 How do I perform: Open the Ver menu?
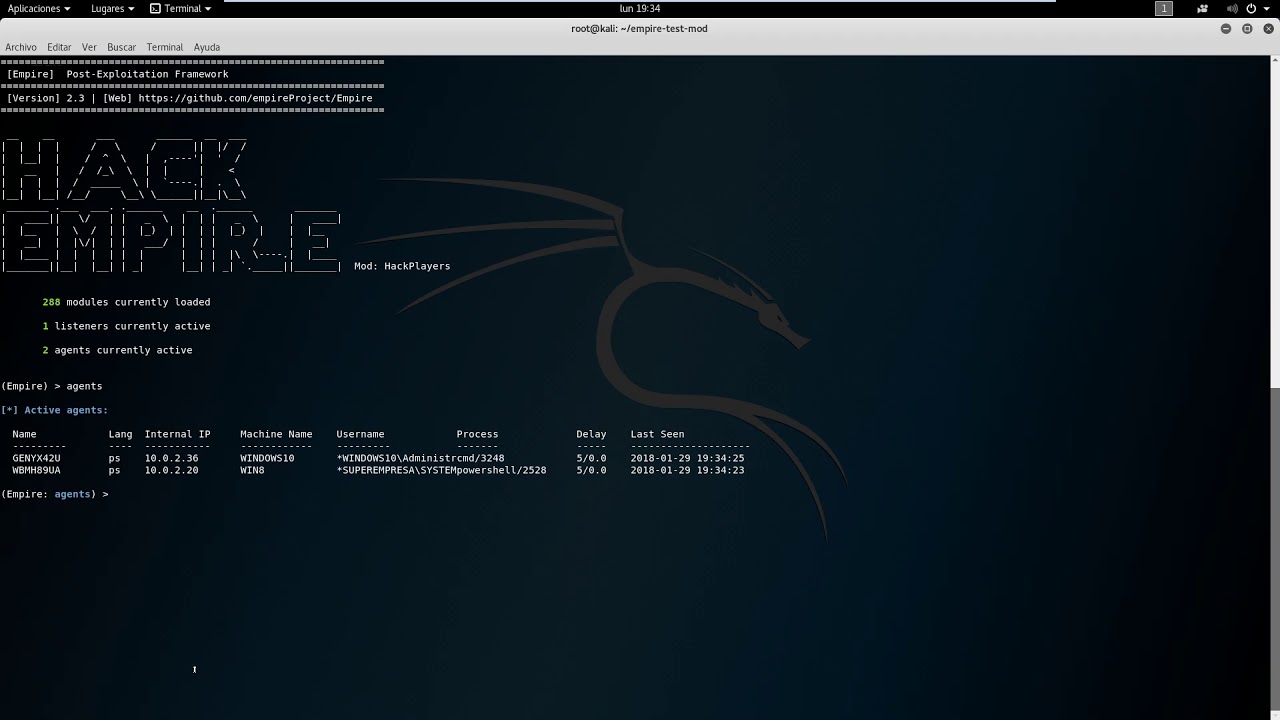[89, 47]
